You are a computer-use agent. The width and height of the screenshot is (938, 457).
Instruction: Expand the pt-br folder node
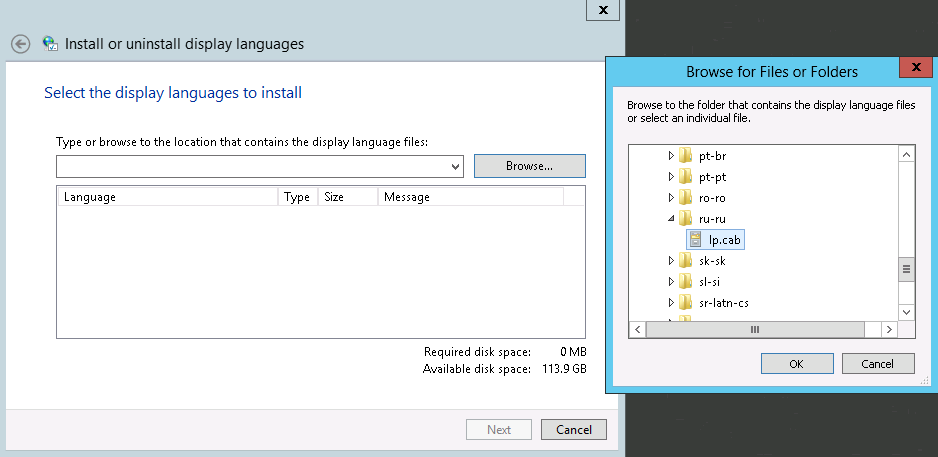click(x=671, y=155)
